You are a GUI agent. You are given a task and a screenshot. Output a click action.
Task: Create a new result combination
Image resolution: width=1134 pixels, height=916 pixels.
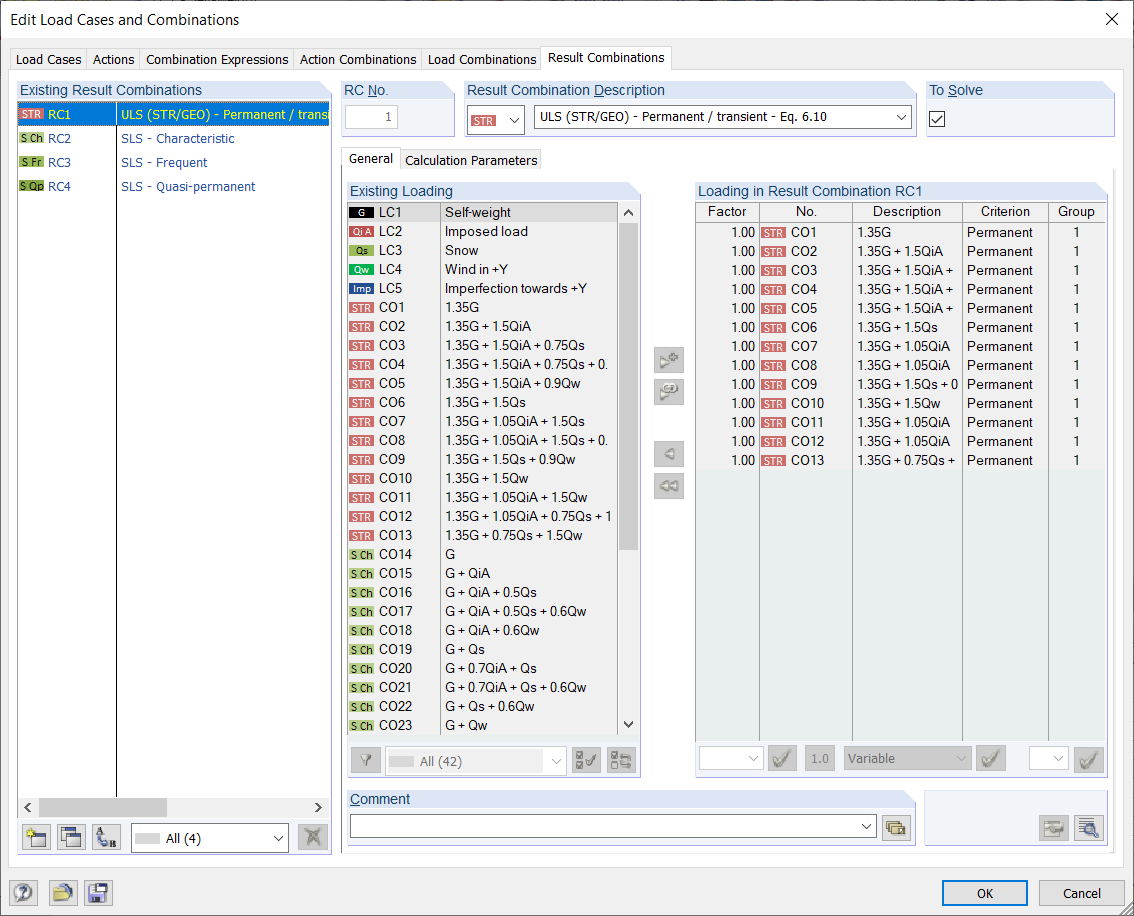[x=36, y=838]
